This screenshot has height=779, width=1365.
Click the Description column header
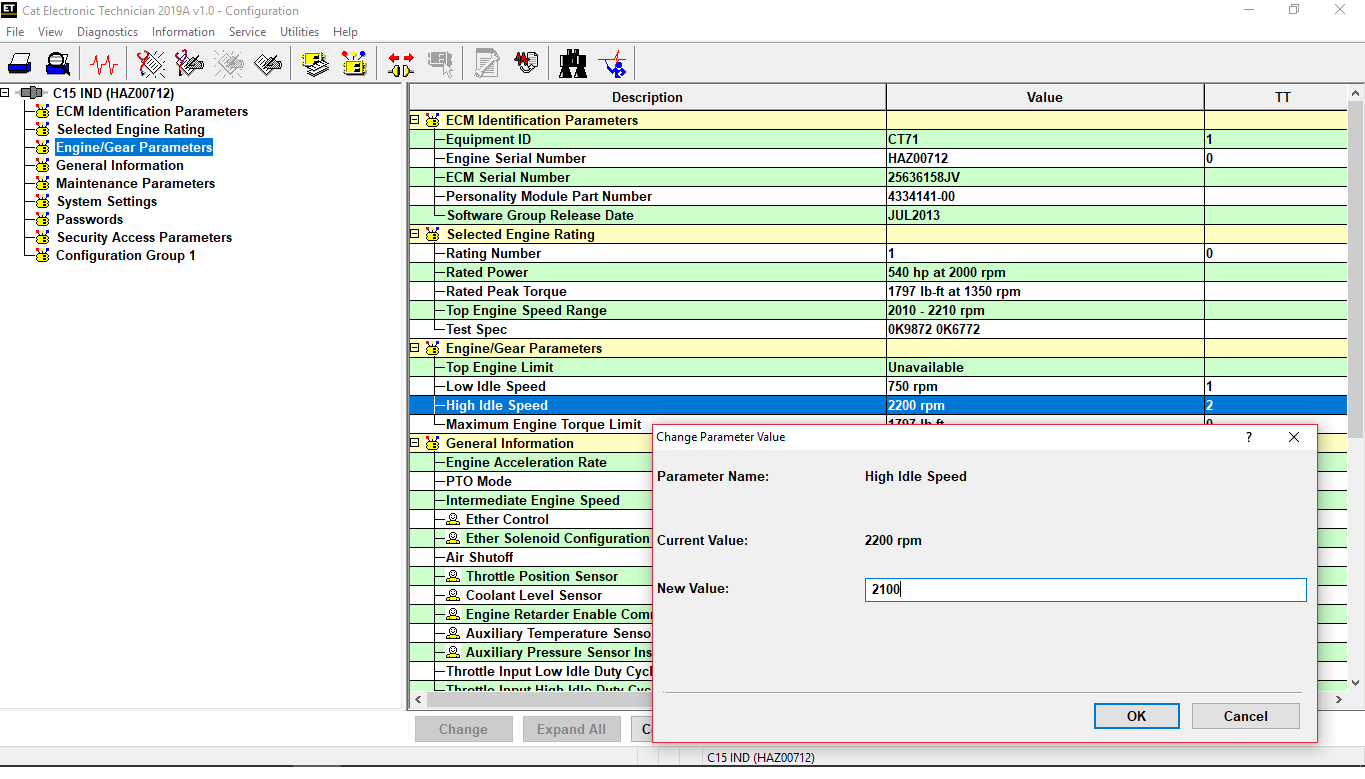[x=647, y=97]
